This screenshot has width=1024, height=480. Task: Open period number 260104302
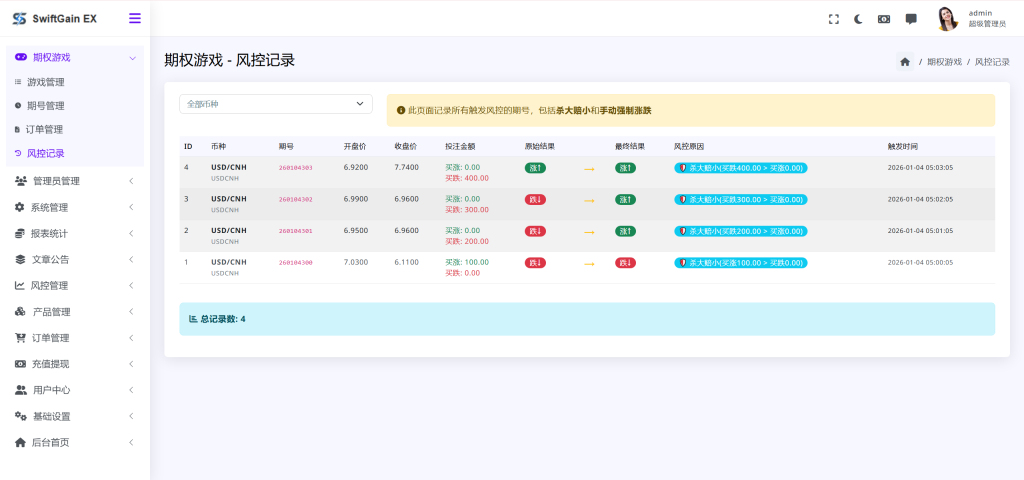(x=295, y=199)
